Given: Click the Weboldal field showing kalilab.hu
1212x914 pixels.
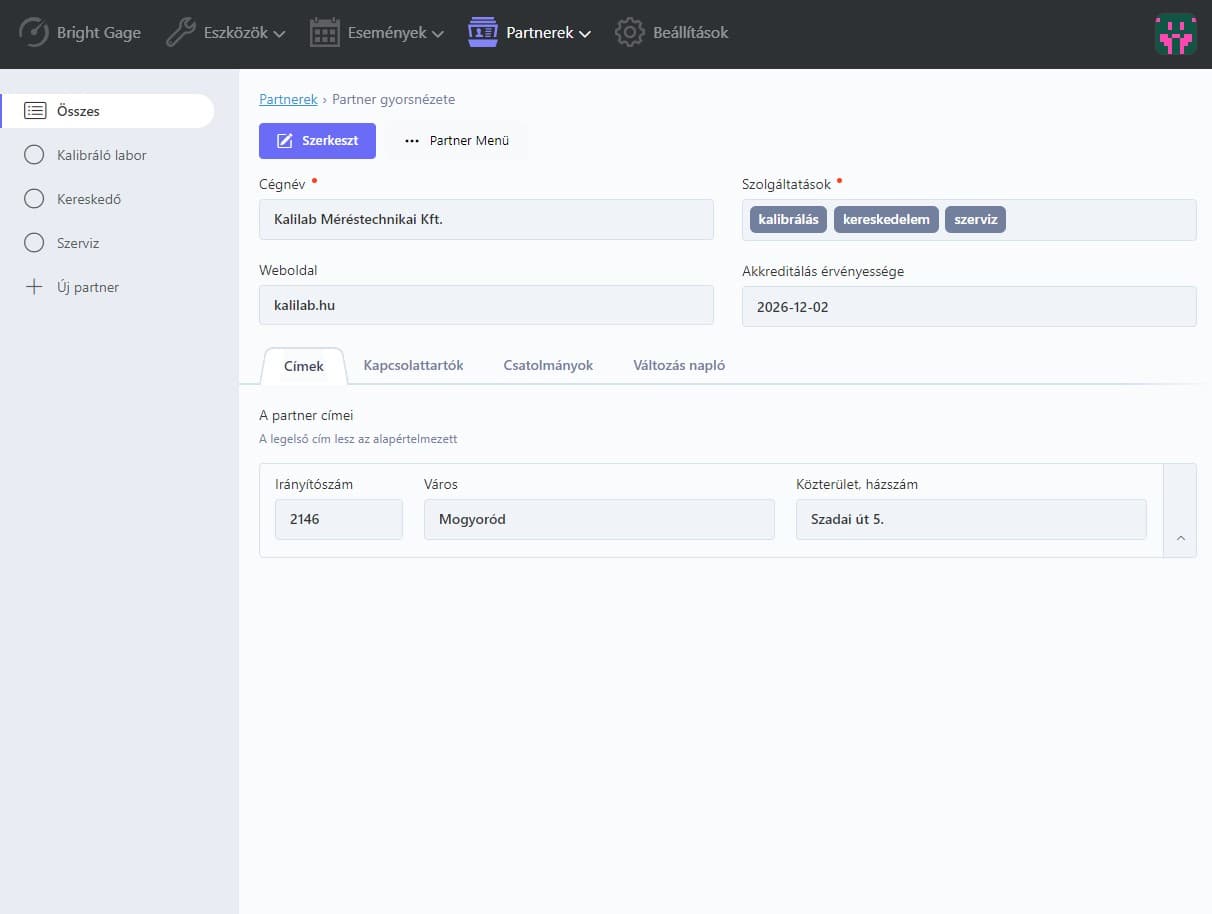Looking at the screenshot, I should pyautogui.click(x=486, y=305).
